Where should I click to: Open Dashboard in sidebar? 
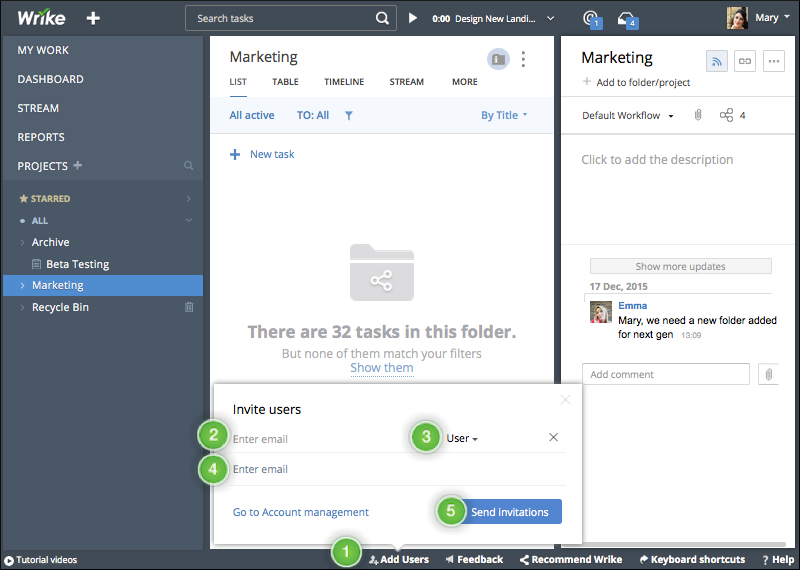coord(51,79)
